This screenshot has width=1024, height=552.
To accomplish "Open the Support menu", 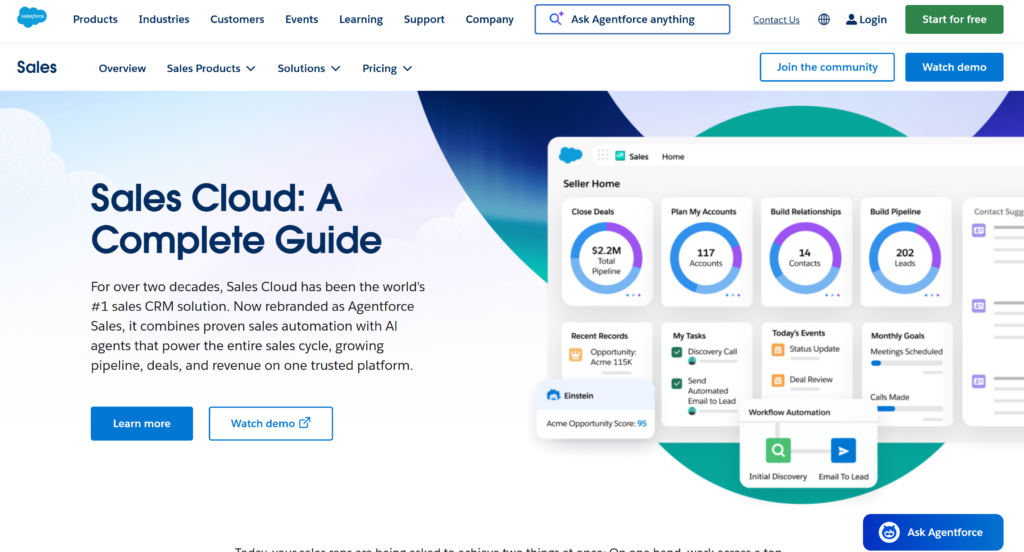I will tap(424, 19).
